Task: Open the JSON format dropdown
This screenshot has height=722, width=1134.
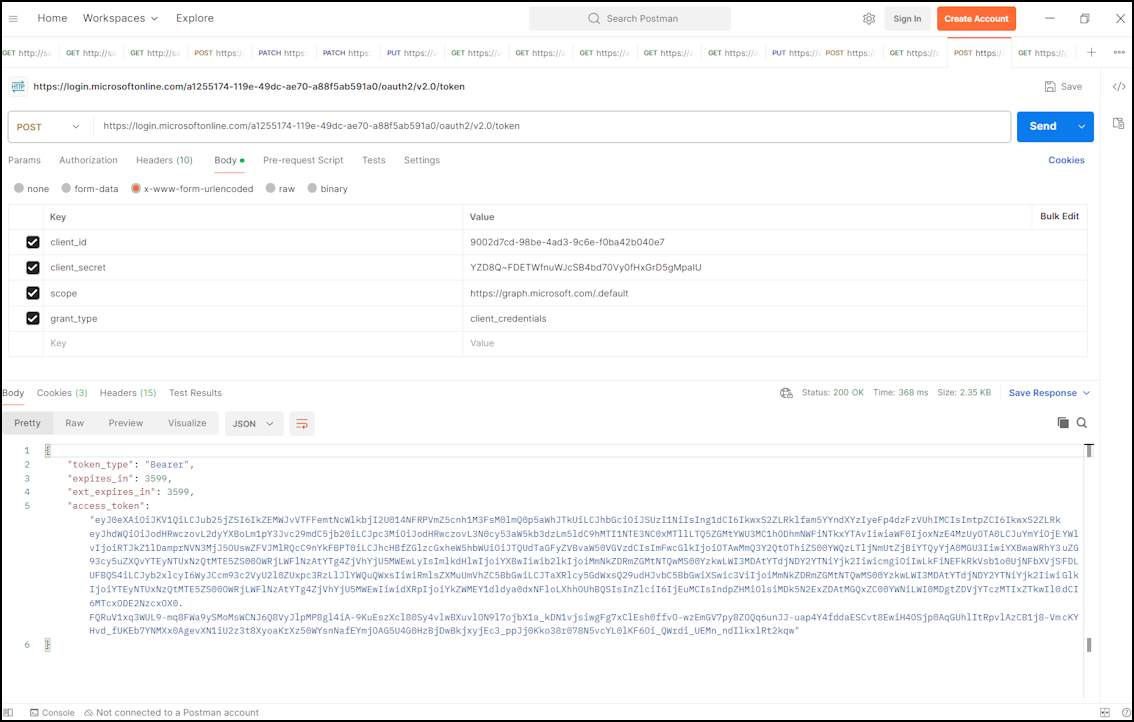Action: coord(253,424)
